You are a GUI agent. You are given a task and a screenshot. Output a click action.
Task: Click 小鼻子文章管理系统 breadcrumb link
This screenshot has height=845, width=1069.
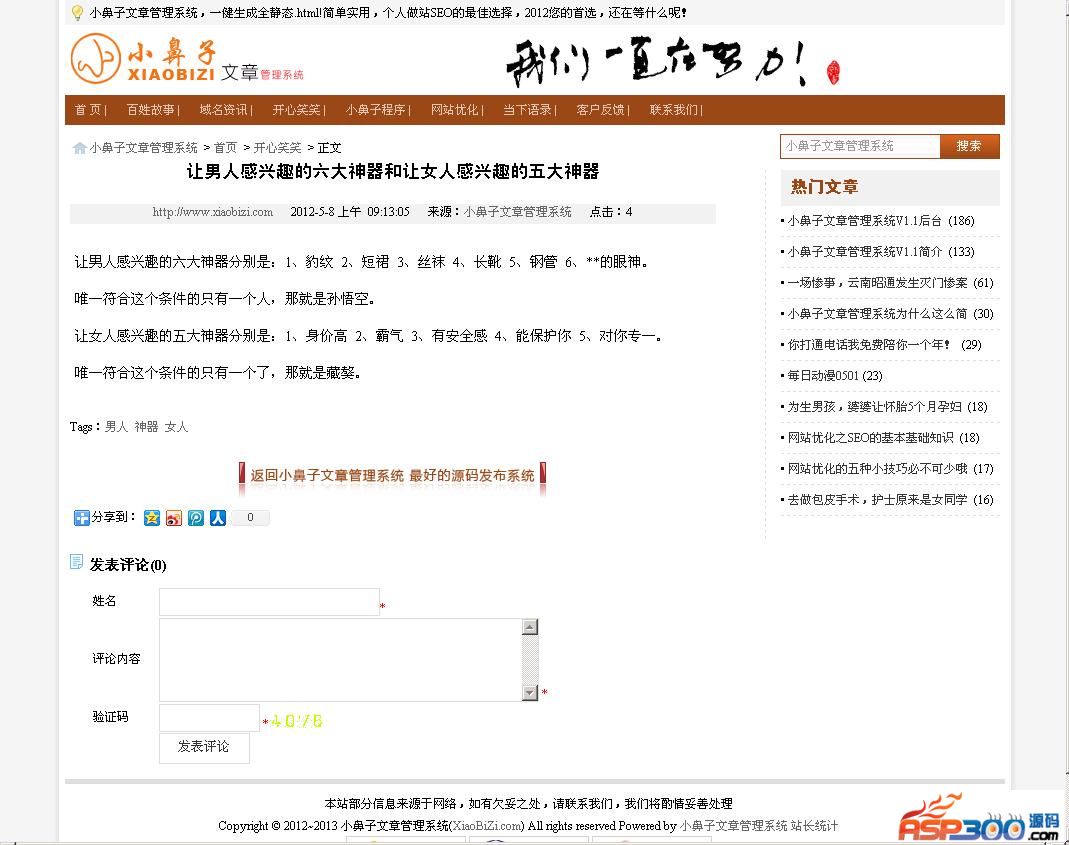click(144, 148)
